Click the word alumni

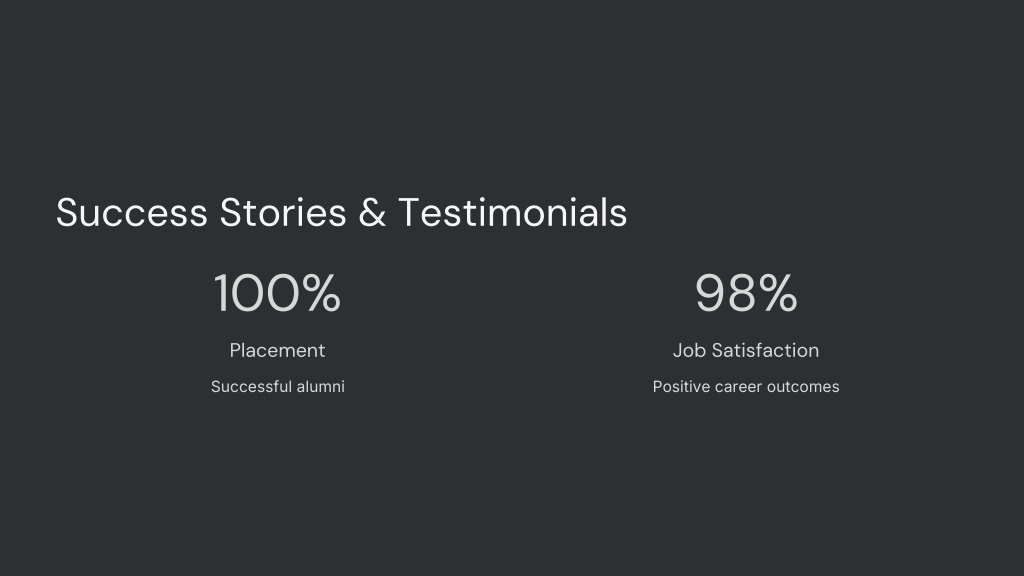pos(321,387)
